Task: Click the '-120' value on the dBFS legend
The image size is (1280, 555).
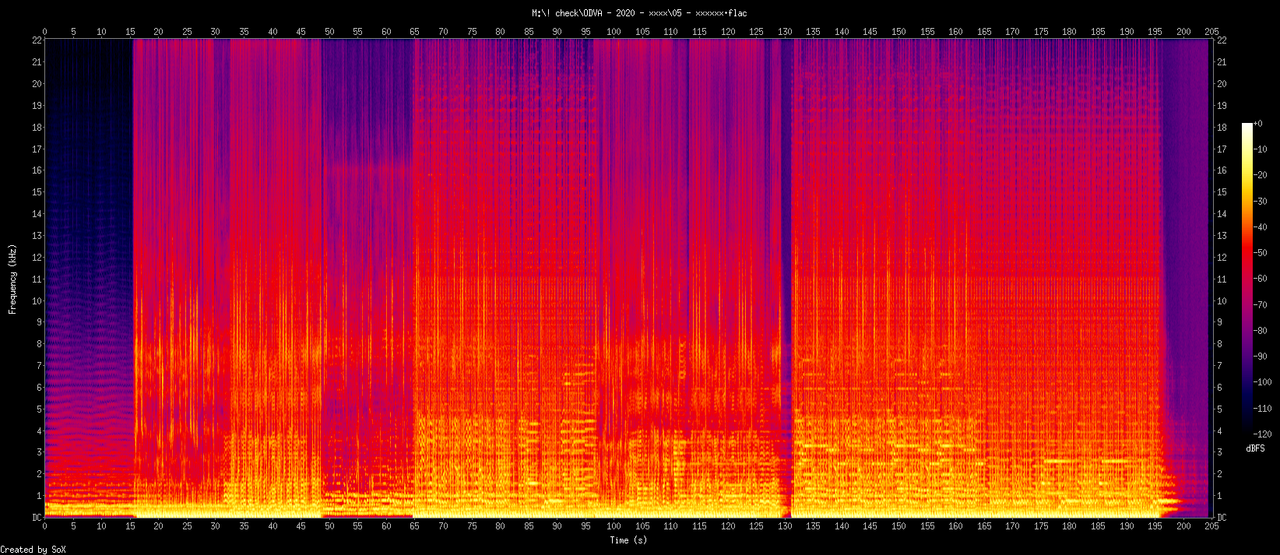Action: coord(1264,435)
